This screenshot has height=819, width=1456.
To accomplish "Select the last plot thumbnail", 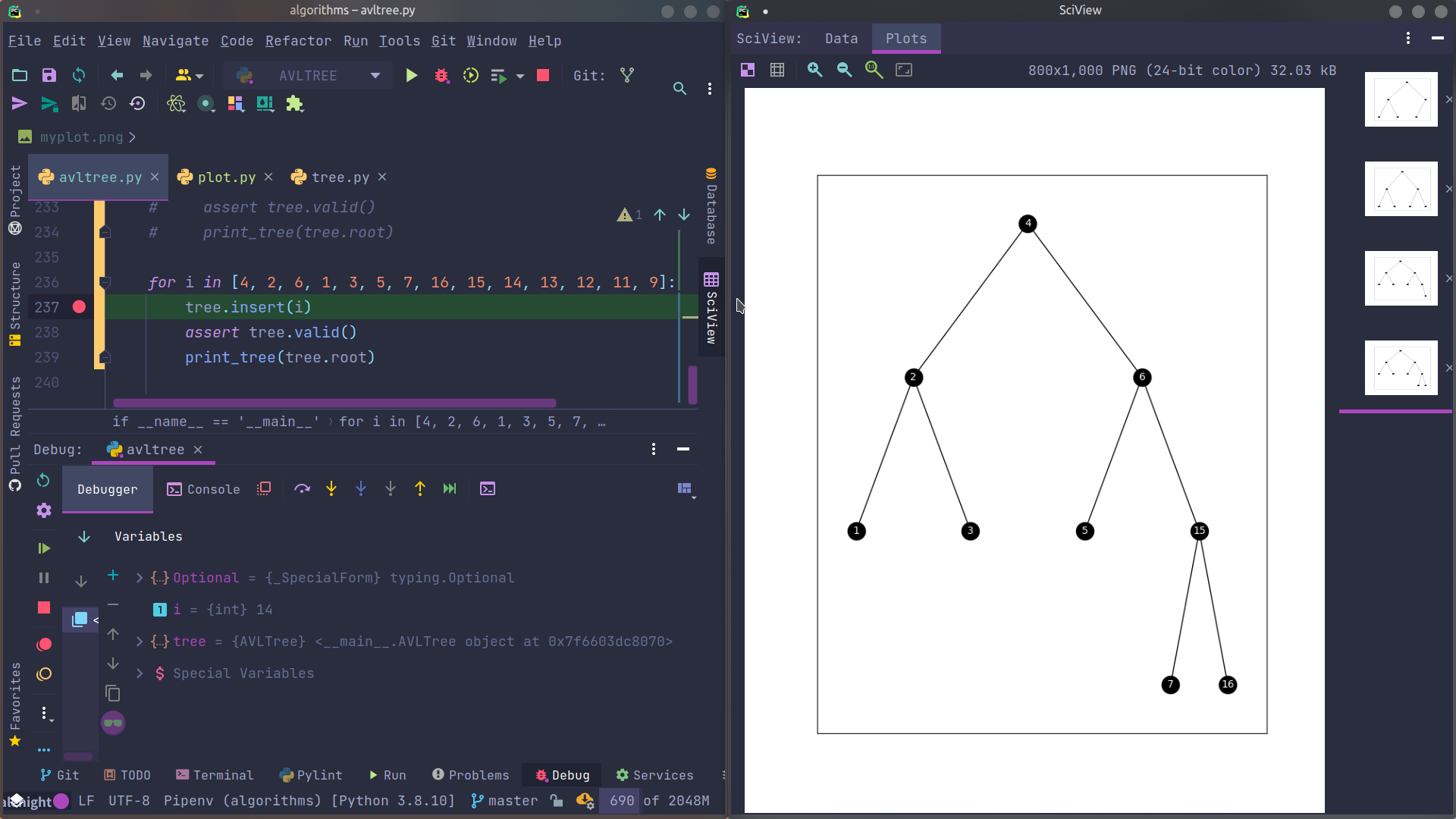I will pyautogui.click(x=1401, y=368).
